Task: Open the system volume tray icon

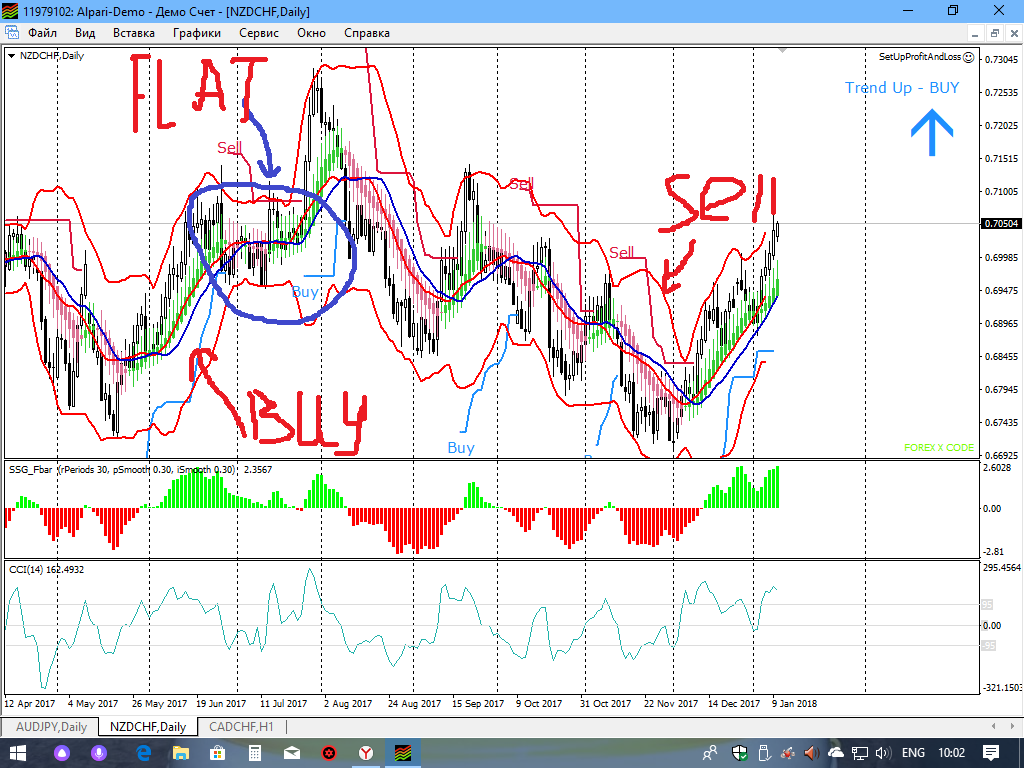Action: pyautogui.click(x=883, y=753)
